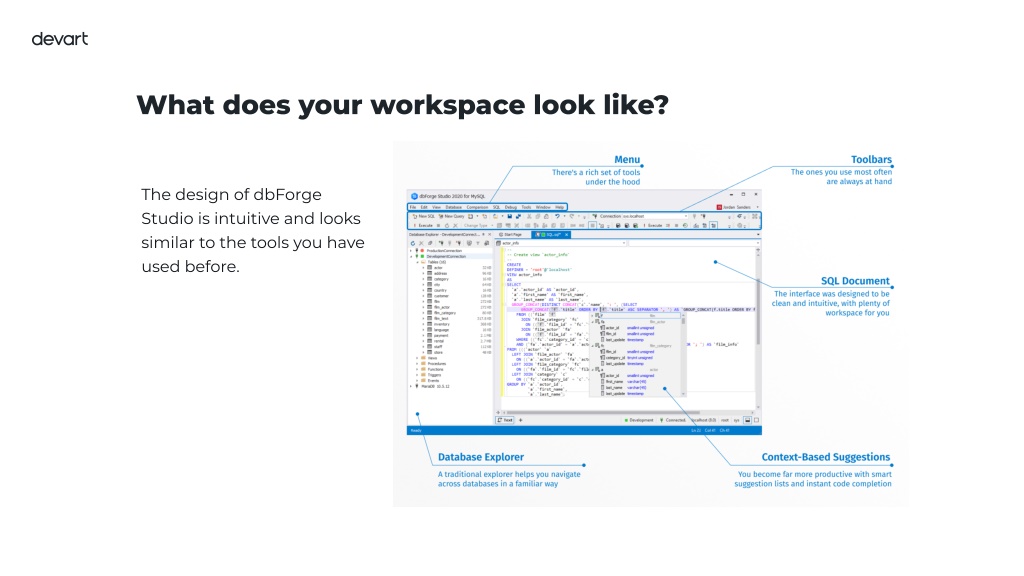Viewport: 1024px width, 576px height.
Task: Open the Edit menu
Action: (424, 207)
